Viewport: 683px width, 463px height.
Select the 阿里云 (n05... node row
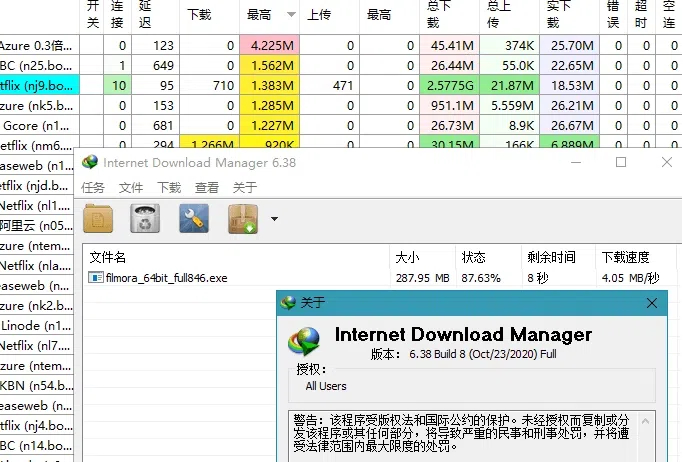tap(37, 226)
